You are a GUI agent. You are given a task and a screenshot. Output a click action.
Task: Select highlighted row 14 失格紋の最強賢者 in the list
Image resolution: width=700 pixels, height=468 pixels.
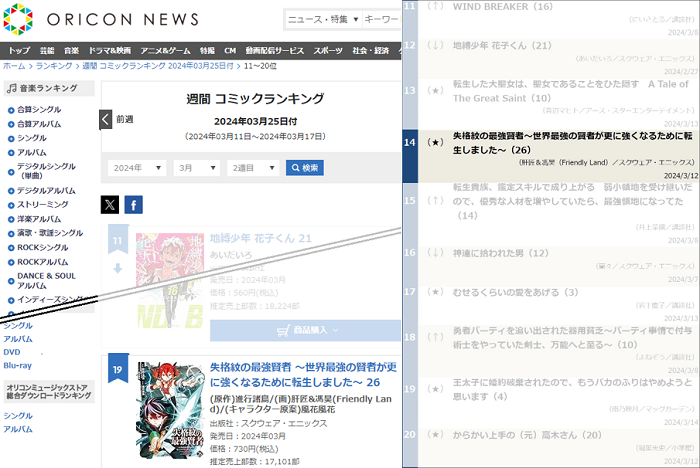point(551,156)
